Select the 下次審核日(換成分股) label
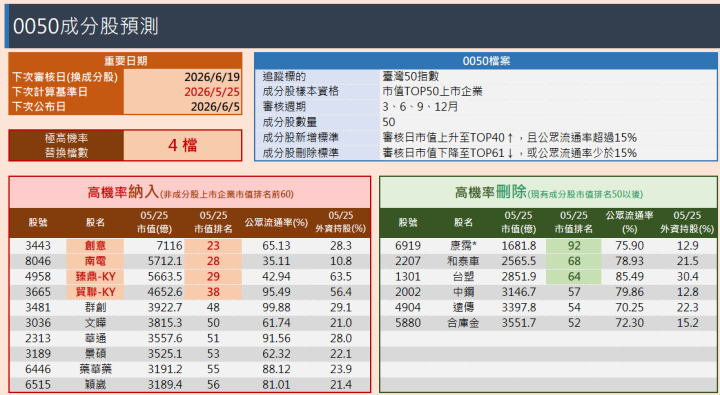 tap(65, 77)
